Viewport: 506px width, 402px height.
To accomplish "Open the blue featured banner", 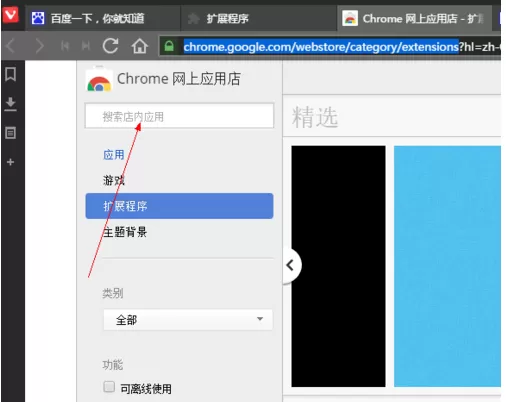I will click(x=447, y=266).
